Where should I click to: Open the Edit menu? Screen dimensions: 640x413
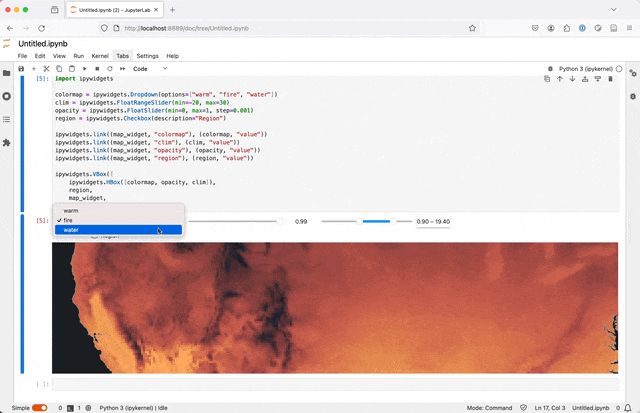point(40,56)
